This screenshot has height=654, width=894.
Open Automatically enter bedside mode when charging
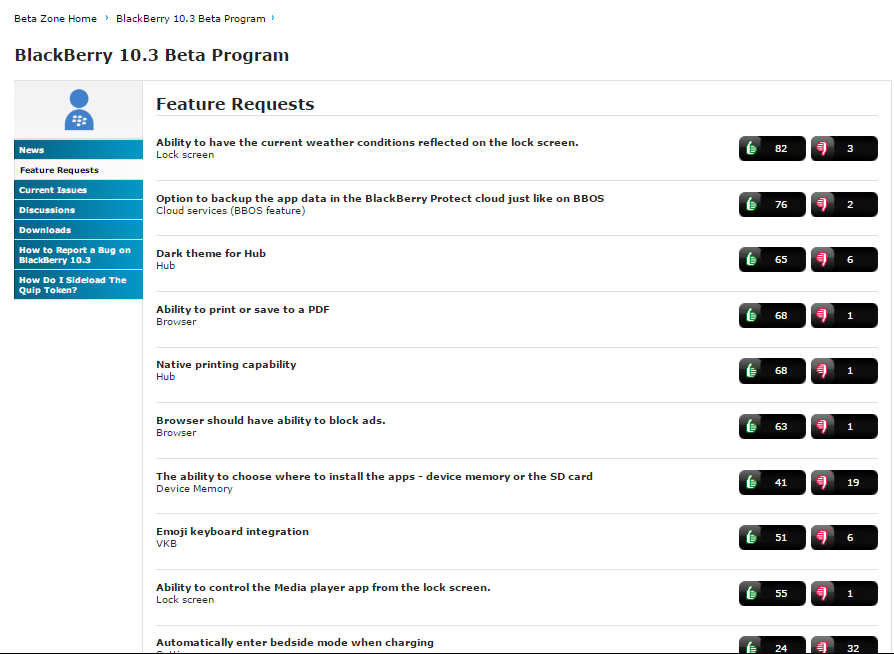295,643
